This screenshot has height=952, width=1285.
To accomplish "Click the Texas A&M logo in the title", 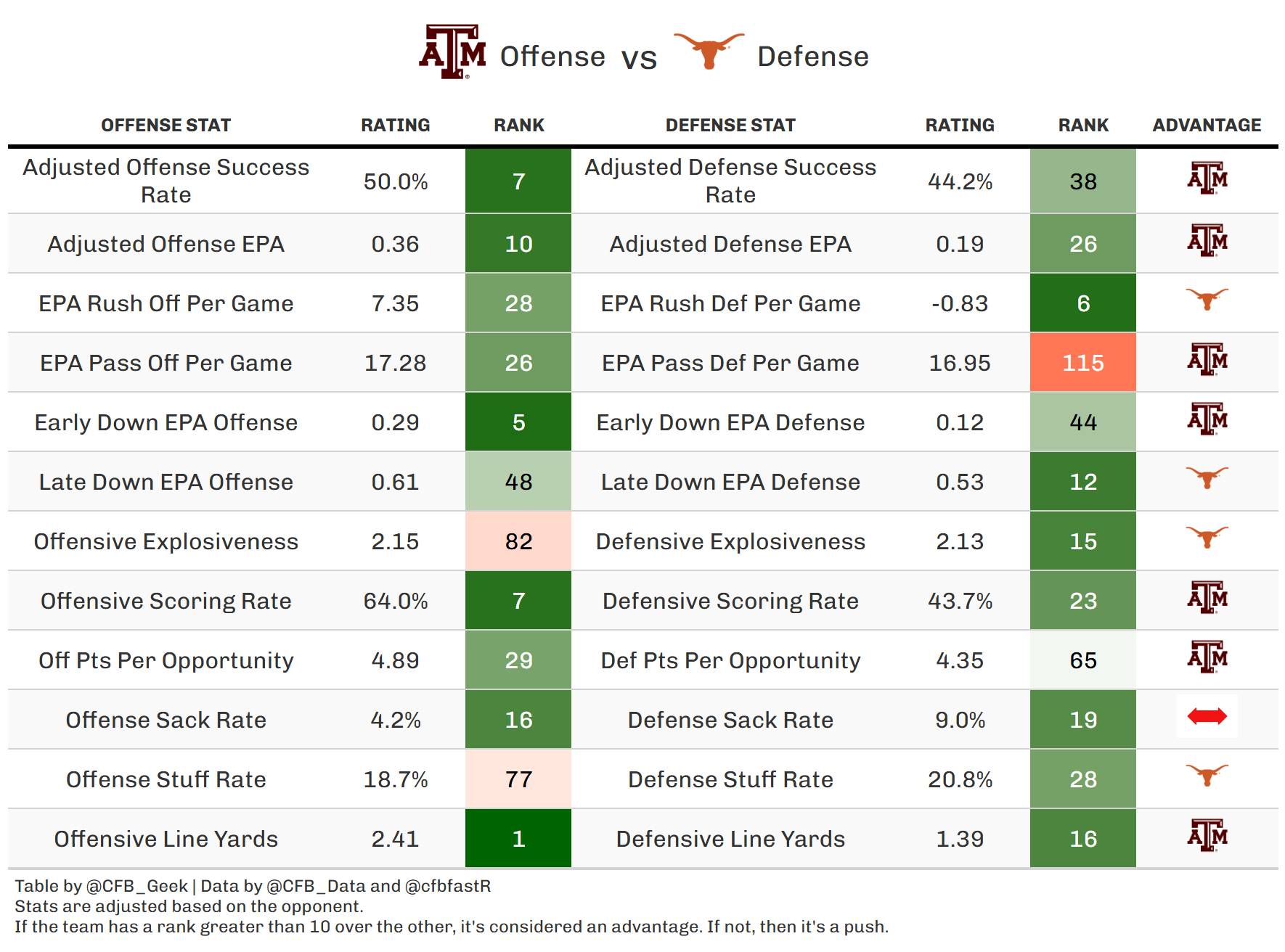I will point(452,52).
